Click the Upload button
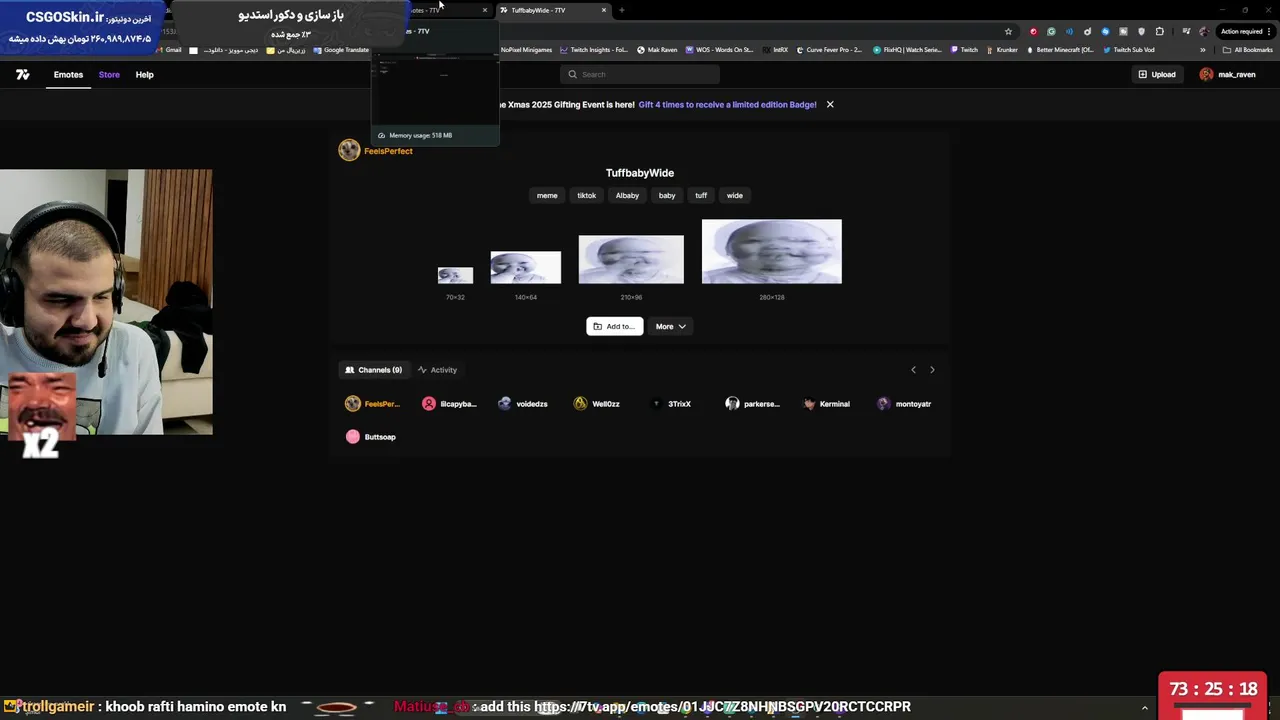This screenshot has height=720, width=1280. click(x=1157, y=74)
